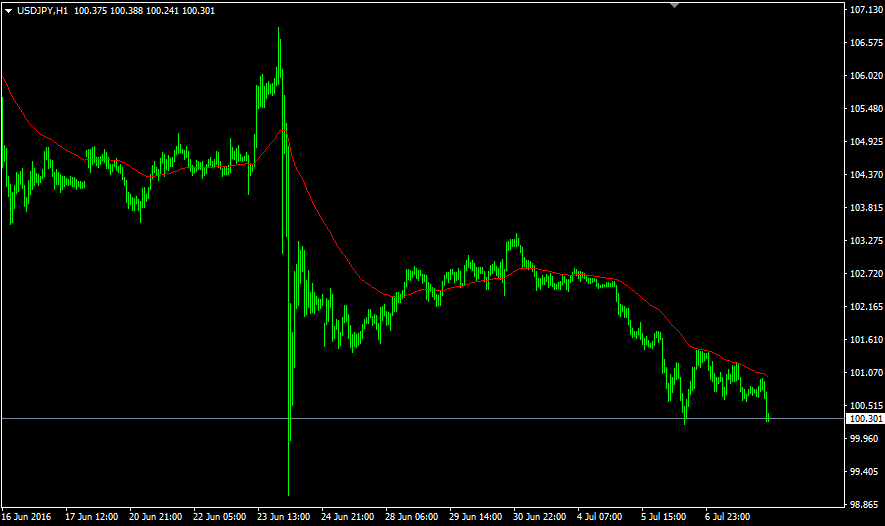885x526 pixels.
Task: Click the price scale value 106.020
Action: pyautogui.click(x=866, y=76)
